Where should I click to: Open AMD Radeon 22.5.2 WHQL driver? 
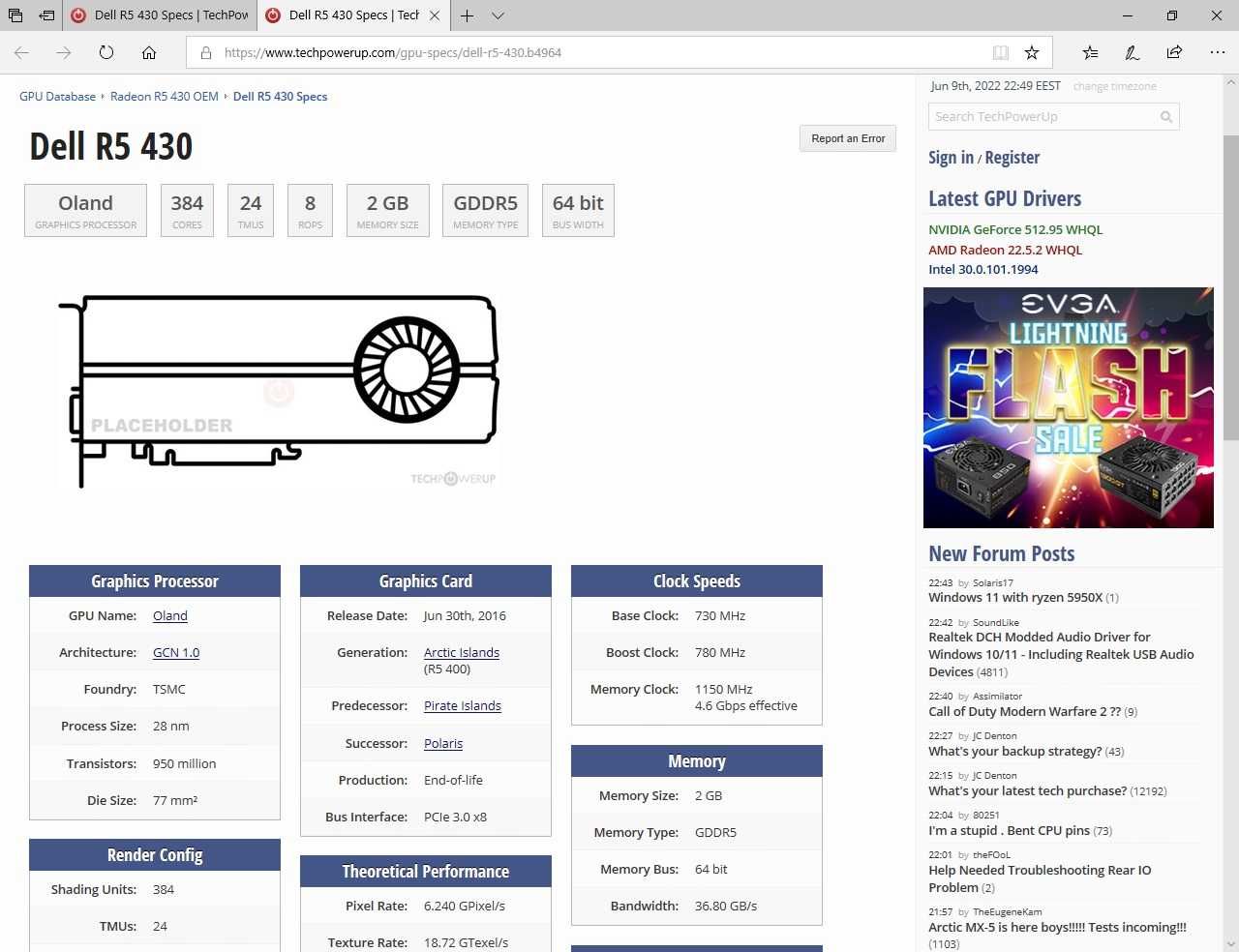(1006, 250)
